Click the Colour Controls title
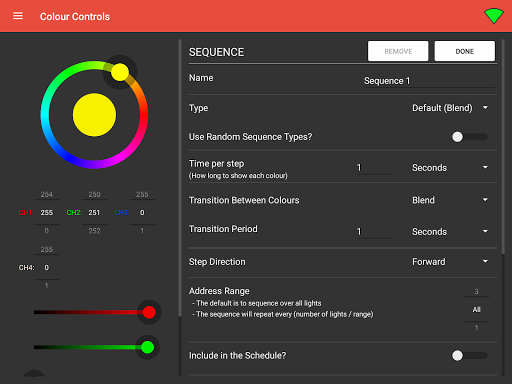This screenshot has width=512, height=384. tap(75, 16)
